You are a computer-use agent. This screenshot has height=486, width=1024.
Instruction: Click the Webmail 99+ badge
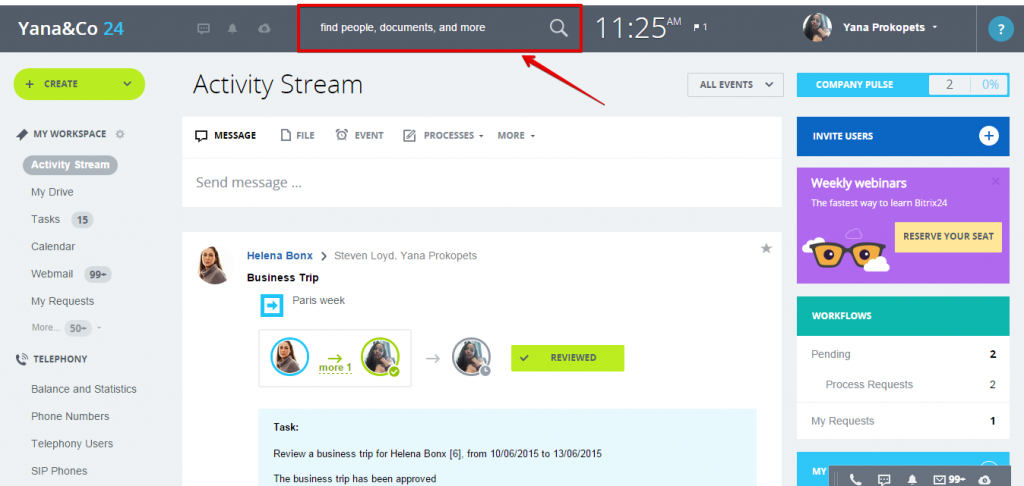(98, 275)
